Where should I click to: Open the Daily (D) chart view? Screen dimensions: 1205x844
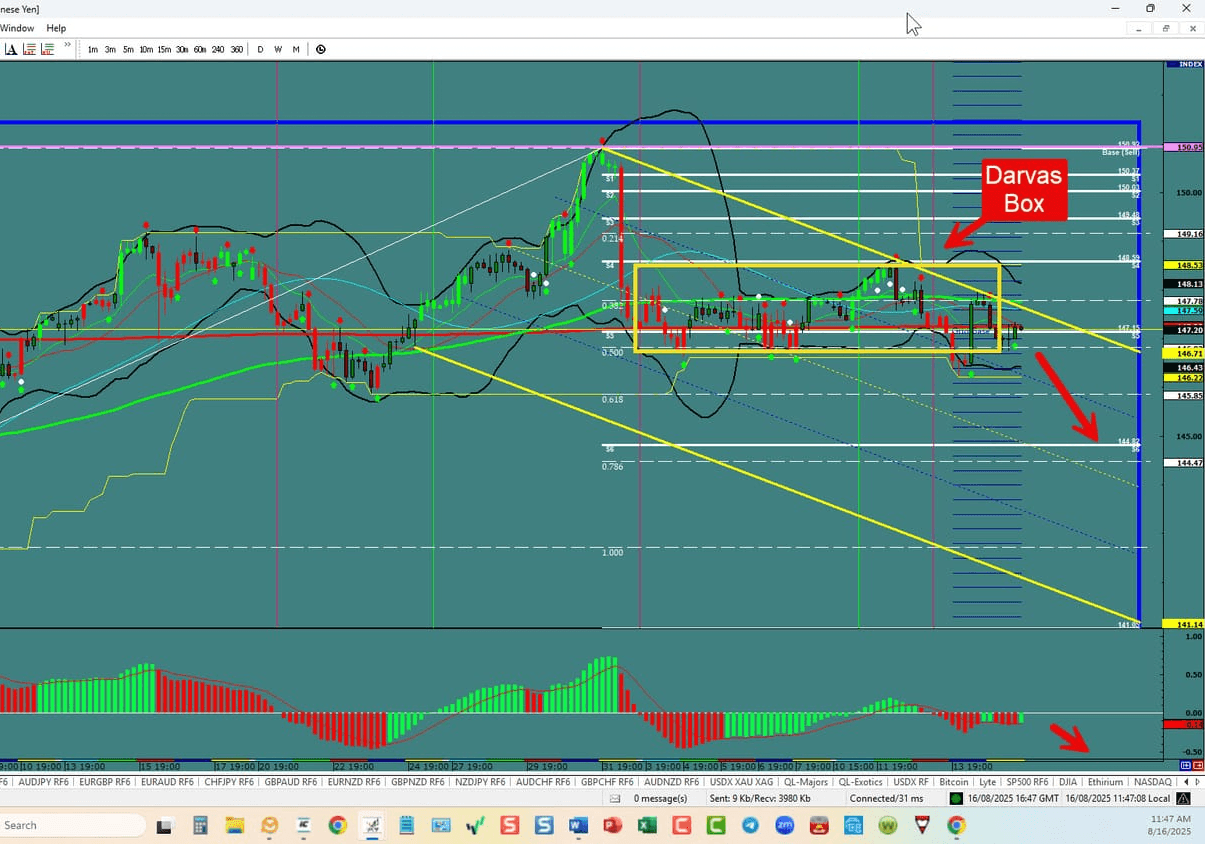click(260, 49)
